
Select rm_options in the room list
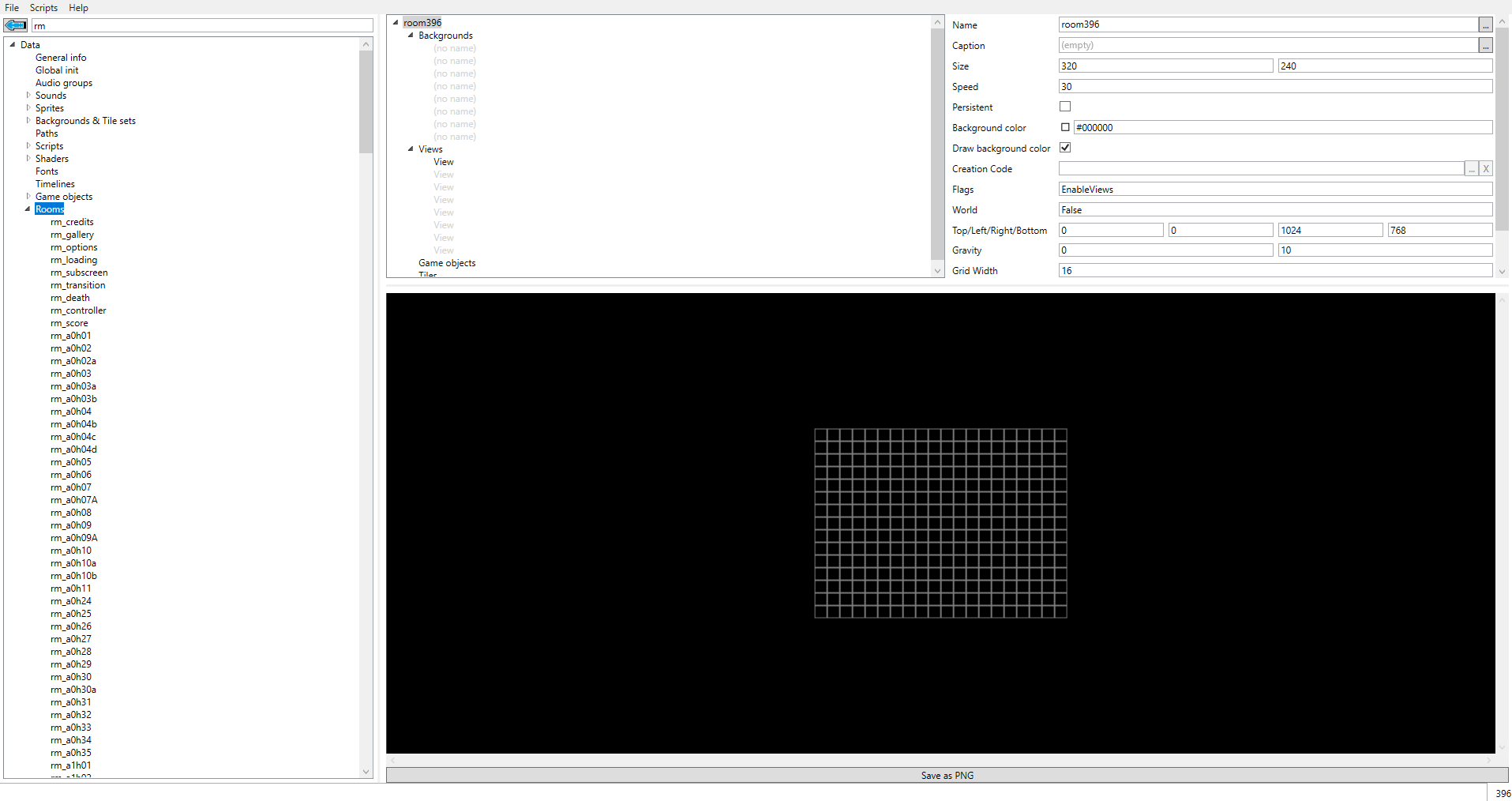tap(74, 247)
